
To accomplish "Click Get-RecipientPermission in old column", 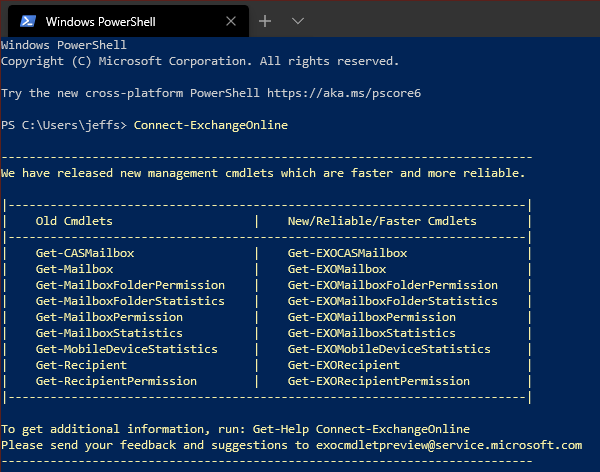I will pos(116,381).
